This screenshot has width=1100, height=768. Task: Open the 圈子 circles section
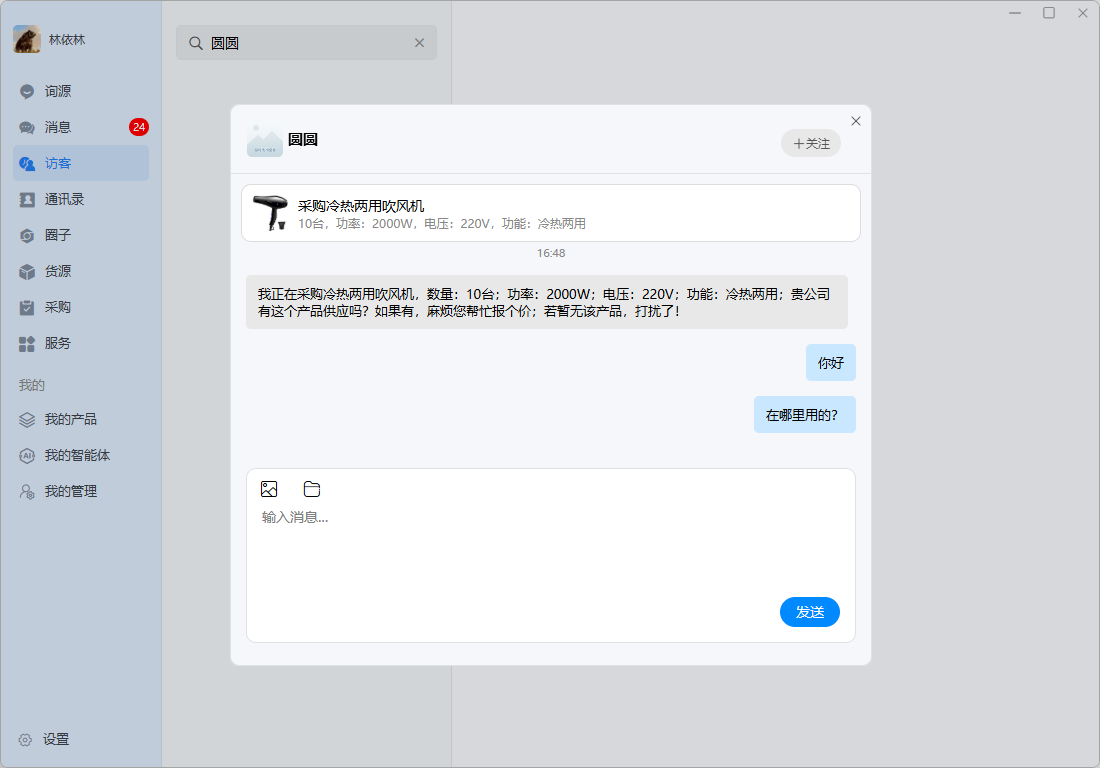81,235
